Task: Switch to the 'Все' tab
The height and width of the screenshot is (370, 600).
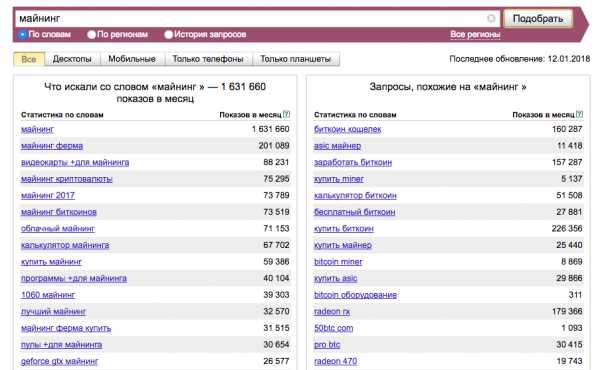Action: [29, 59]
